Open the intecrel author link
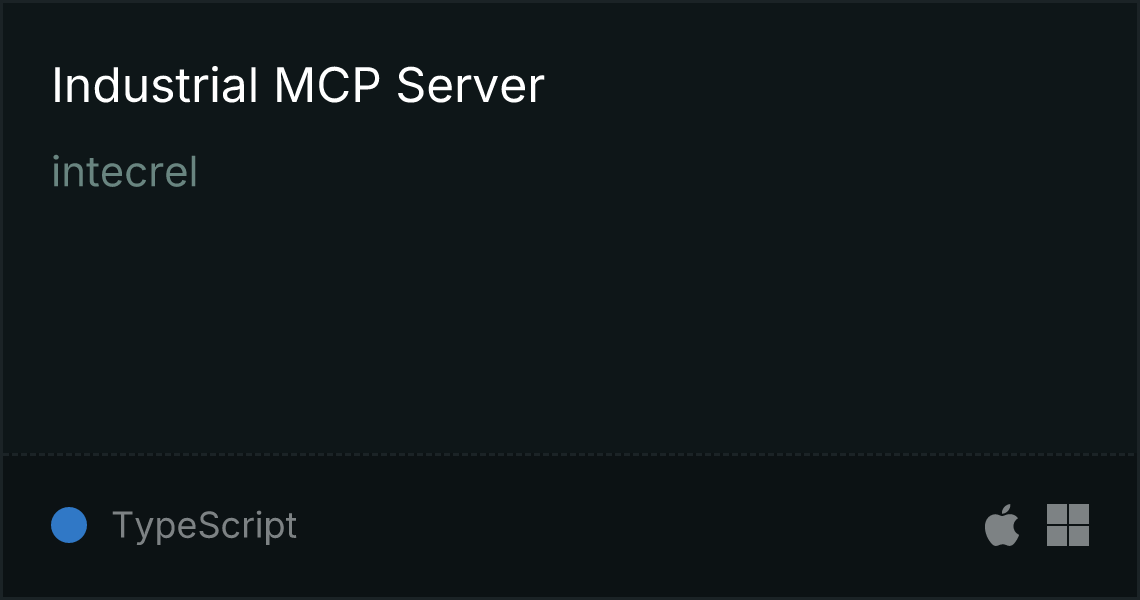This screenshot has width=1140, height=600. click(124, 172)
